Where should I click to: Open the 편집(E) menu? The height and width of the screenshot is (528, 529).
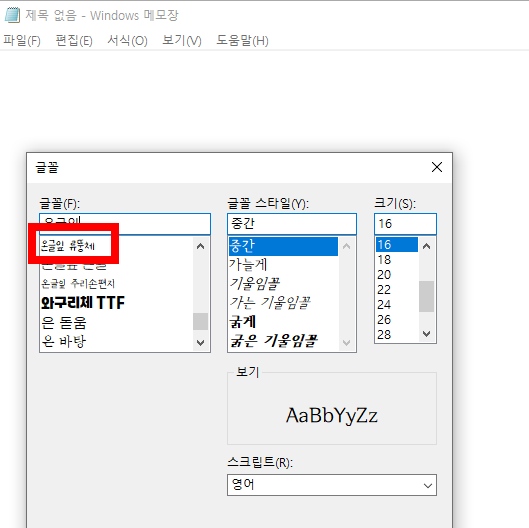74,40
